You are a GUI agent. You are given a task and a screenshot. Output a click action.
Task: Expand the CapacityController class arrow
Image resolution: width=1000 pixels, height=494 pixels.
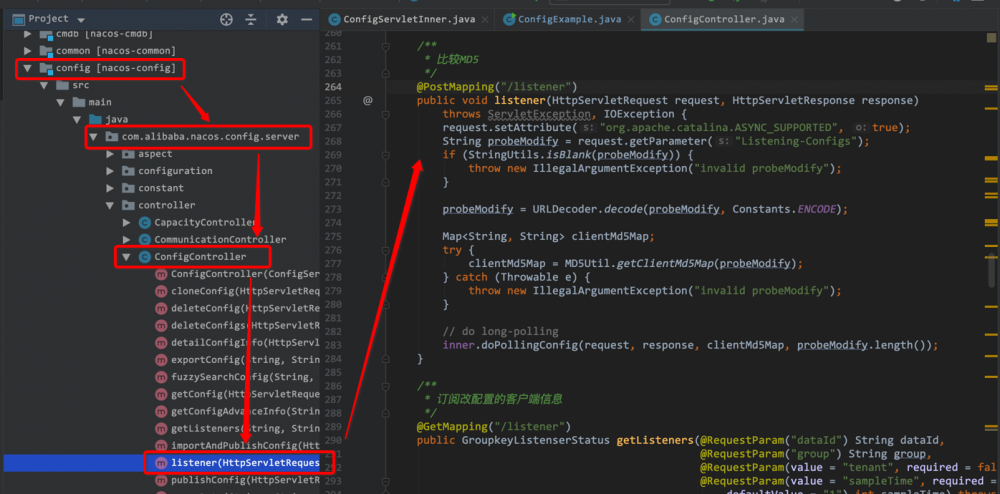click(x=127, y=222)
